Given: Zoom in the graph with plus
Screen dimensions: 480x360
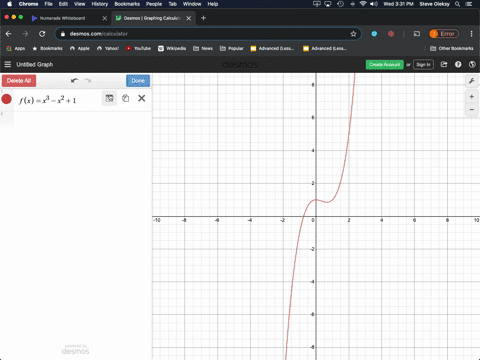Looking at the screenshot, I should point(472,97).
